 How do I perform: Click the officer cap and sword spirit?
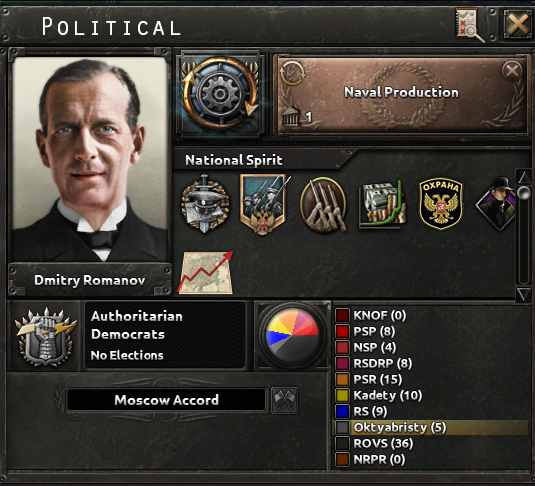205,204
